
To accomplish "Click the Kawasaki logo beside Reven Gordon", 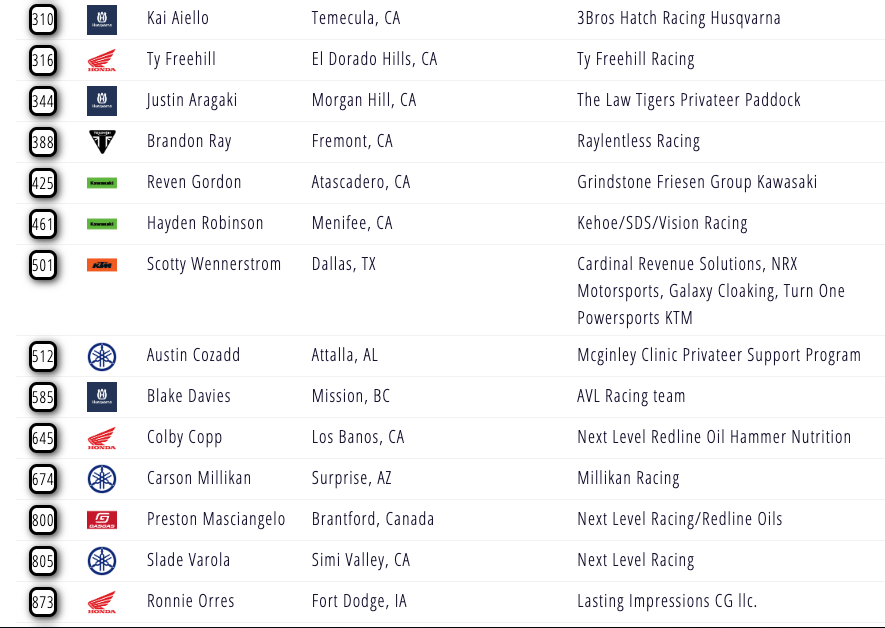I will pyautogui.click(x=101, y=183).
